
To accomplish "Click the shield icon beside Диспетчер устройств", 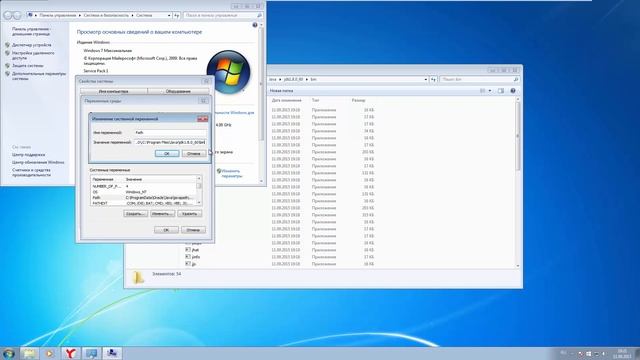I will coord(7,45).
